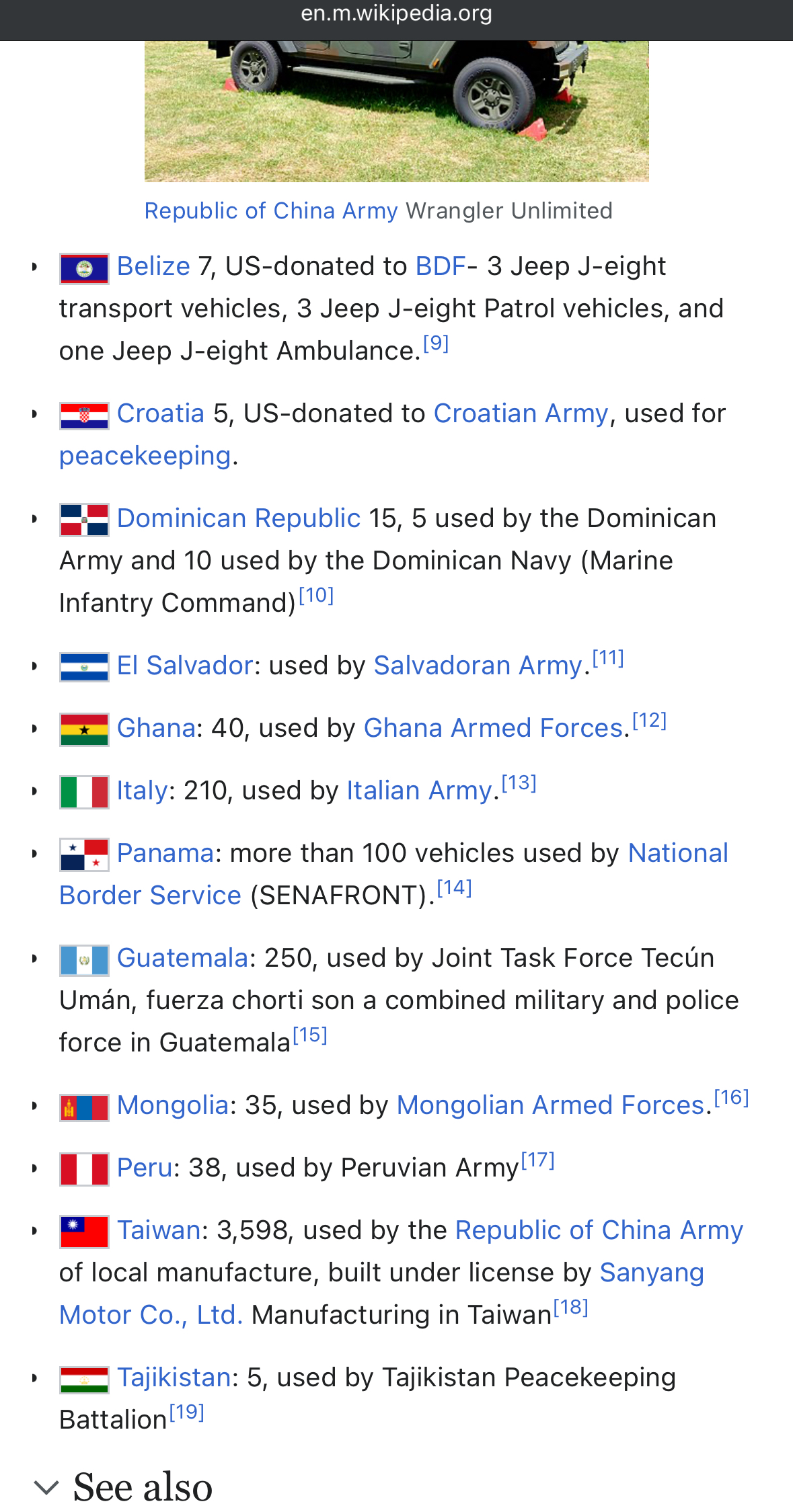This screenshot has width=793, height=1512.
Task: Click the Croatia flag icon
Action: pos(84,416)
